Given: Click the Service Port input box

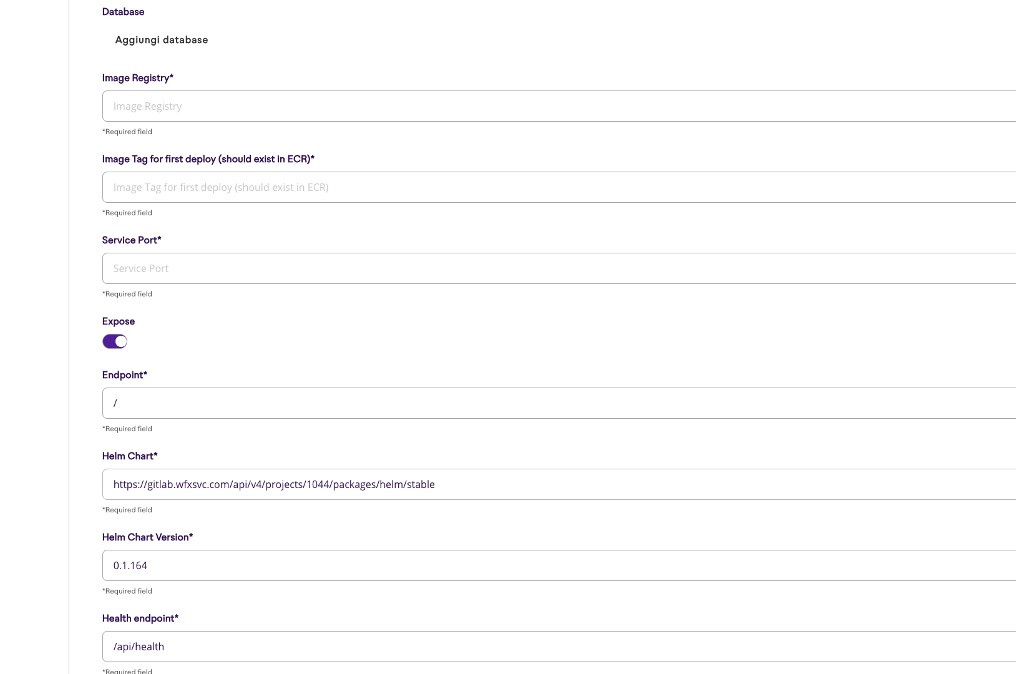Looking at the screenshot, I should (400, 267).
